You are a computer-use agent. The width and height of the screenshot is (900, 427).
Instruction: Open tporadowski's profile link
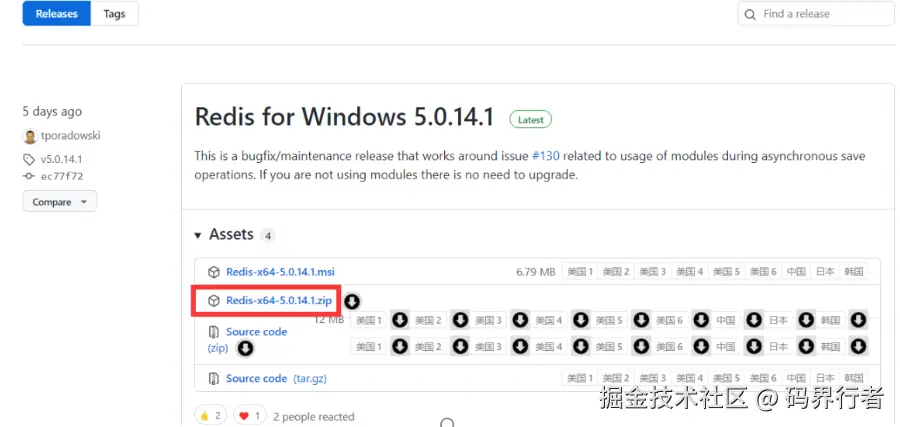71,137
